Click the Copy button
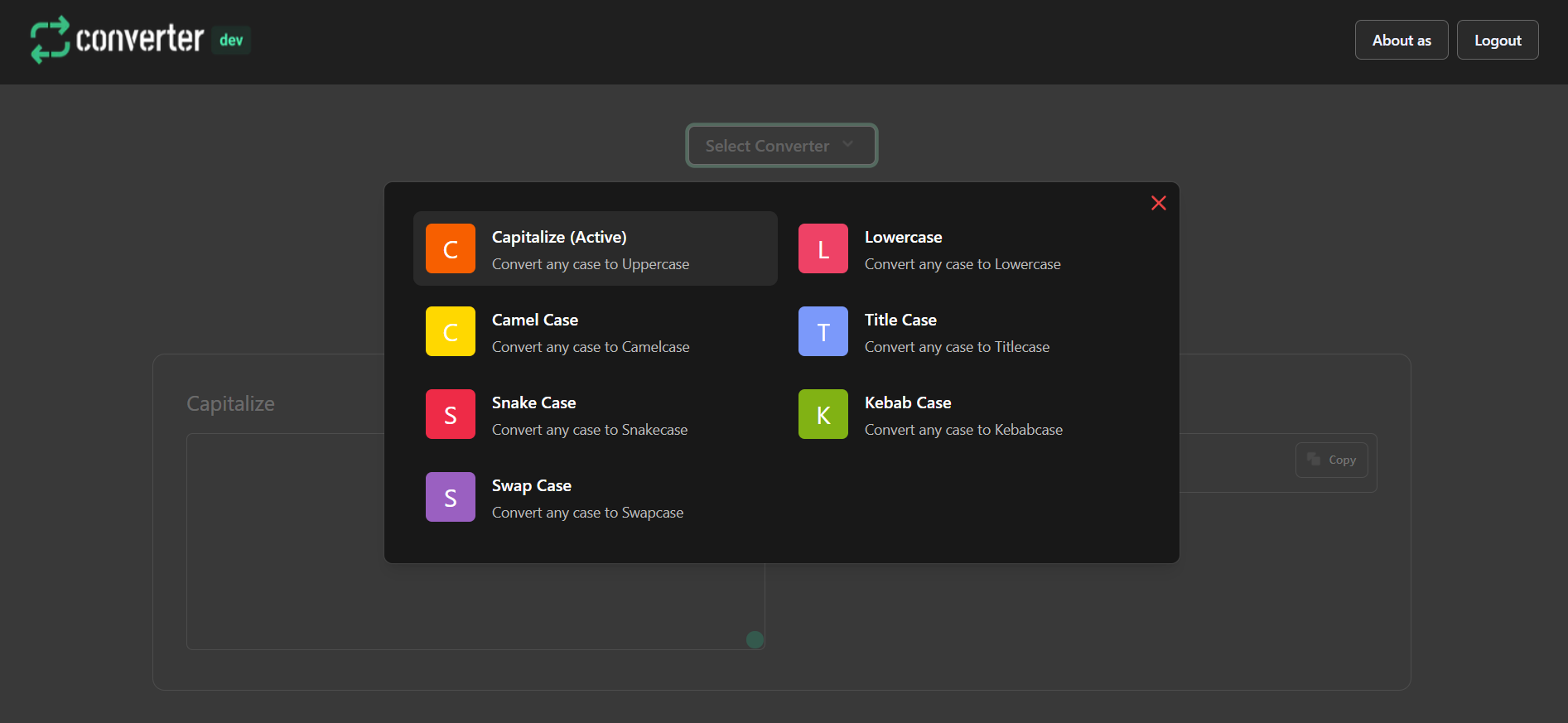The image size is (1568, 723). point(1331,460)
